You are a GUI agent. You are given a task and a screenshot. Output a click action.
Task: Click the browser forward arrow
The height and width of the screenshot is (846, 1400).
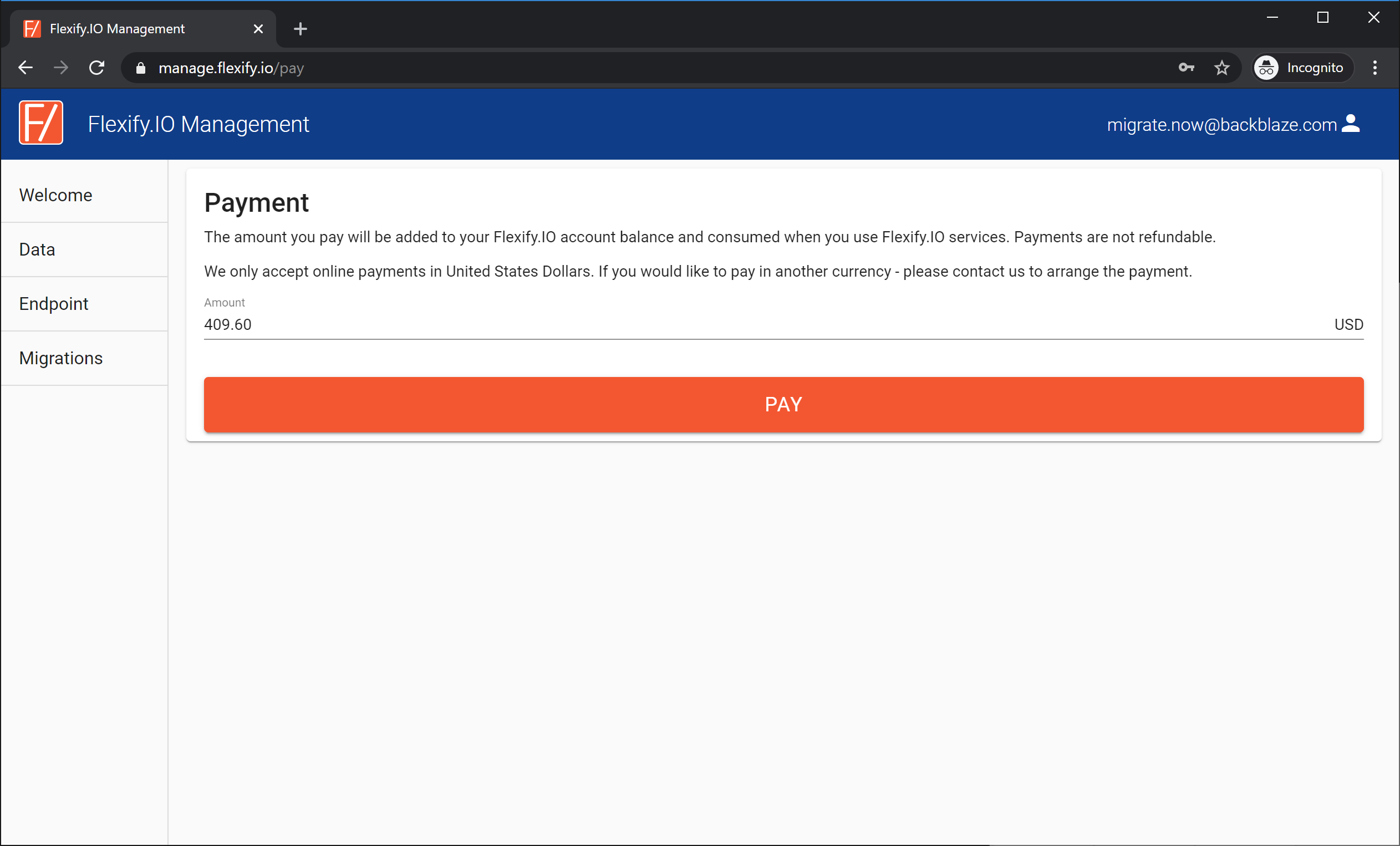(61, 68)
